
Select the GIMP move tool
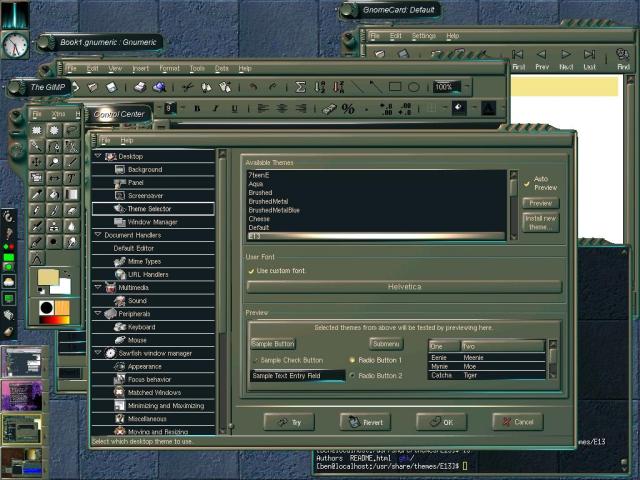36,162
